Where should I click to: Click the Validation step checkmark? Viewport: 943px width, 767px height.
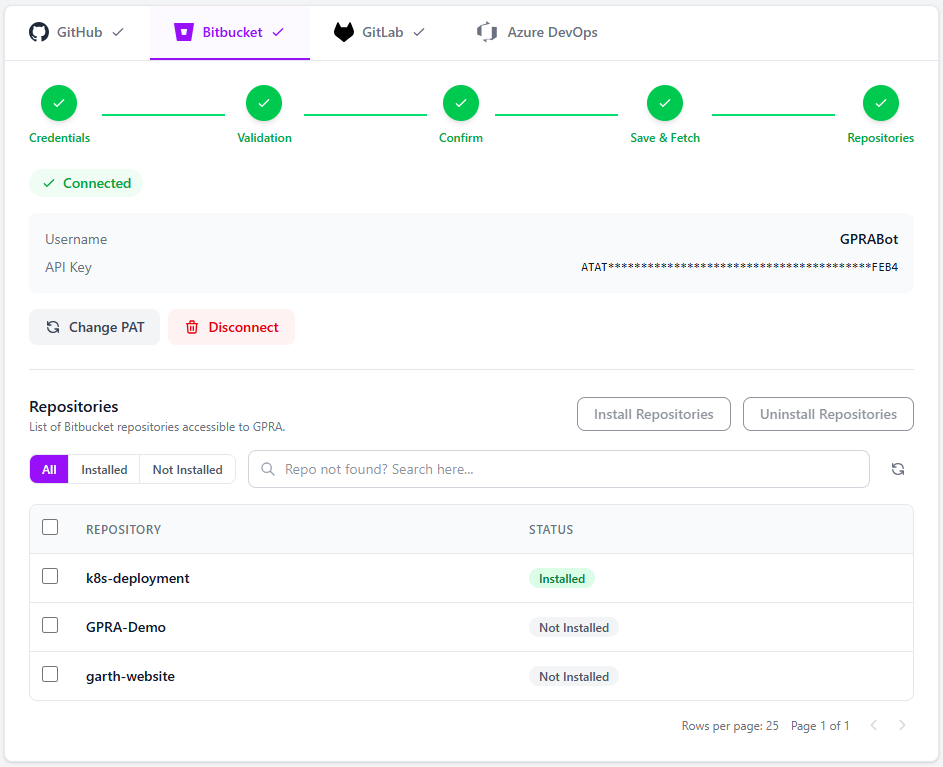[x=263, y=102]
